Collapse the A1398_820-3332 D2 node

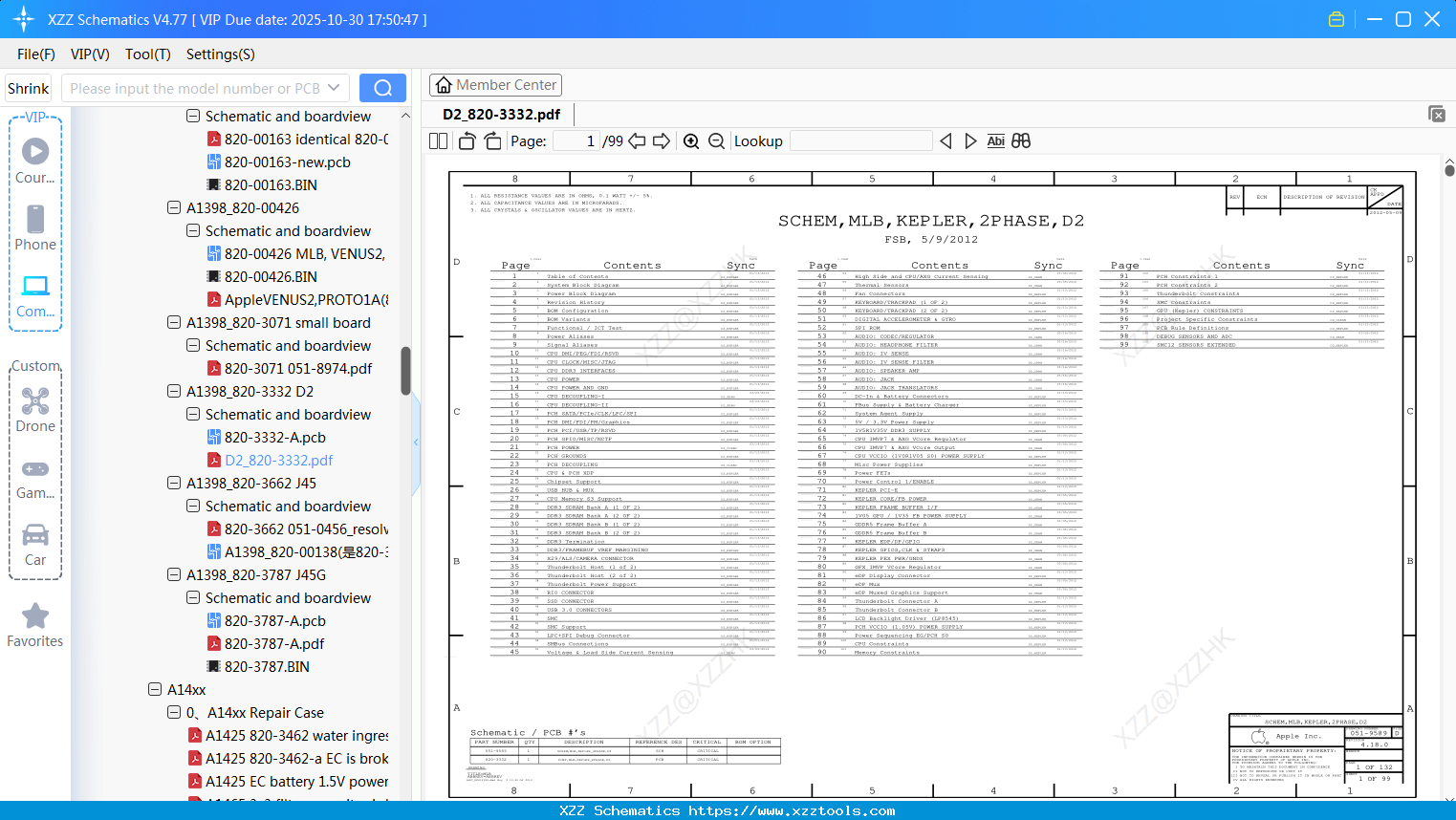[x=174, y=391]
